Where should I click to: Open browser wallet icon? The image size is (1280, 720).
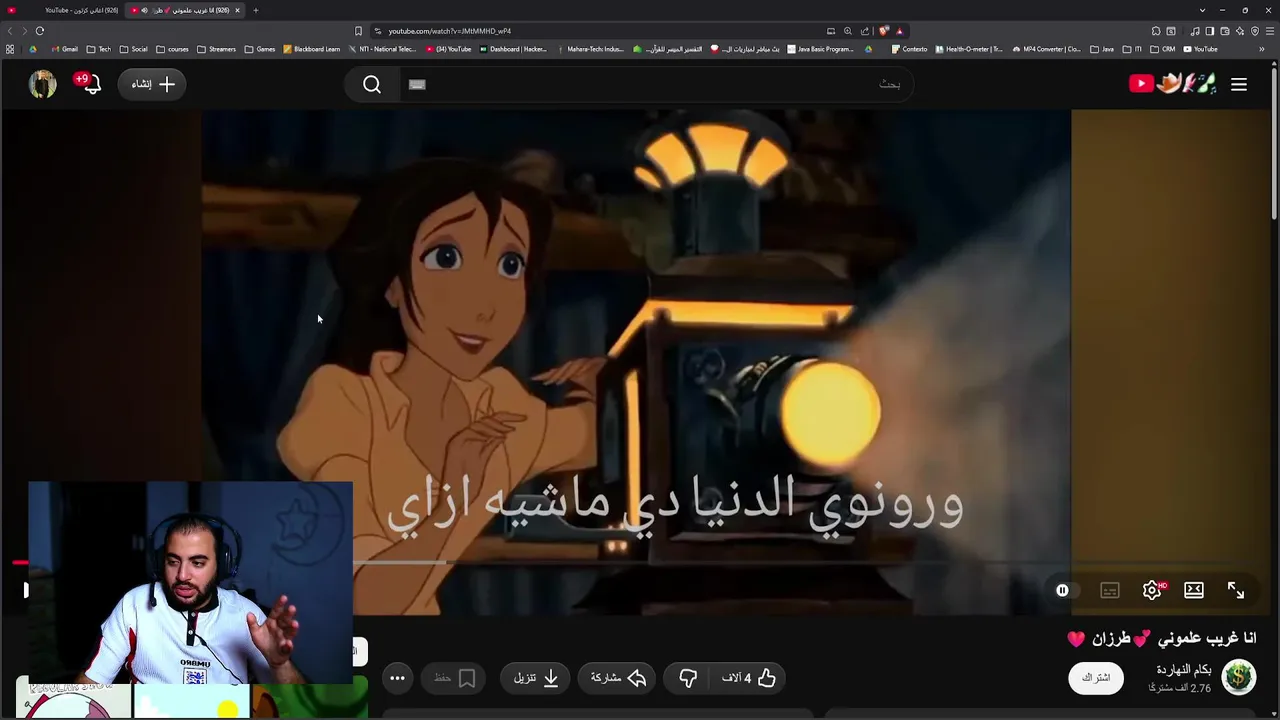click(x=1225, y=31)
